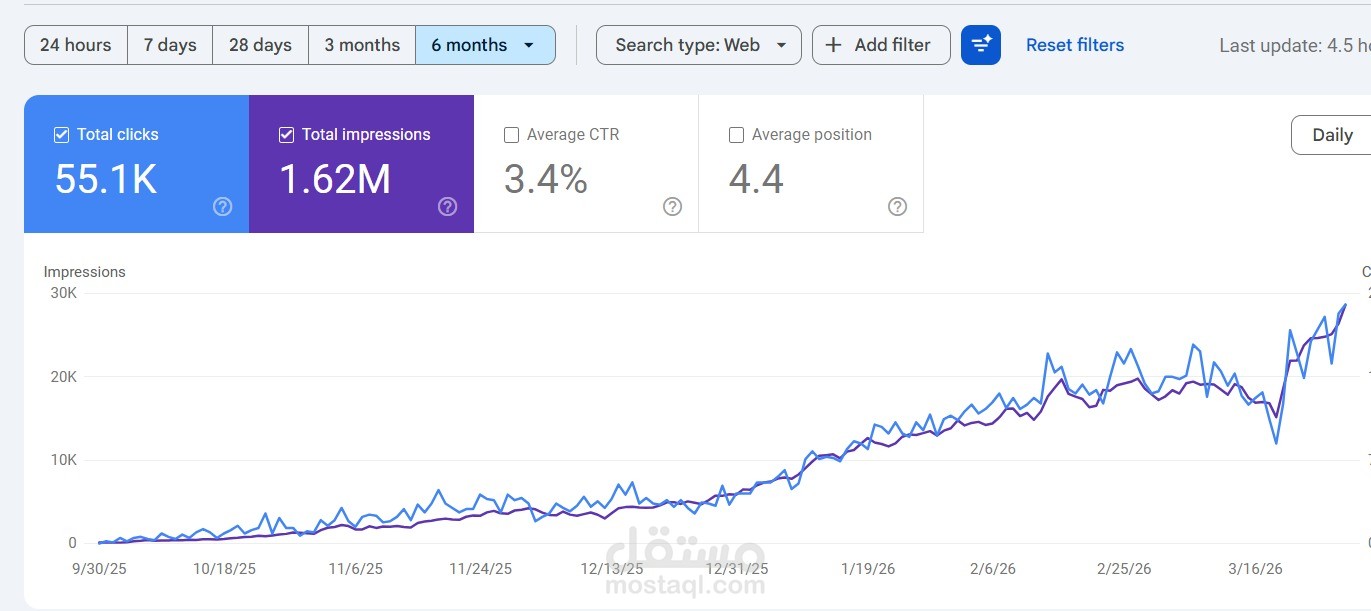
Task: Enable the Average CTR checkbox
Action: click(x=511, y=135)
